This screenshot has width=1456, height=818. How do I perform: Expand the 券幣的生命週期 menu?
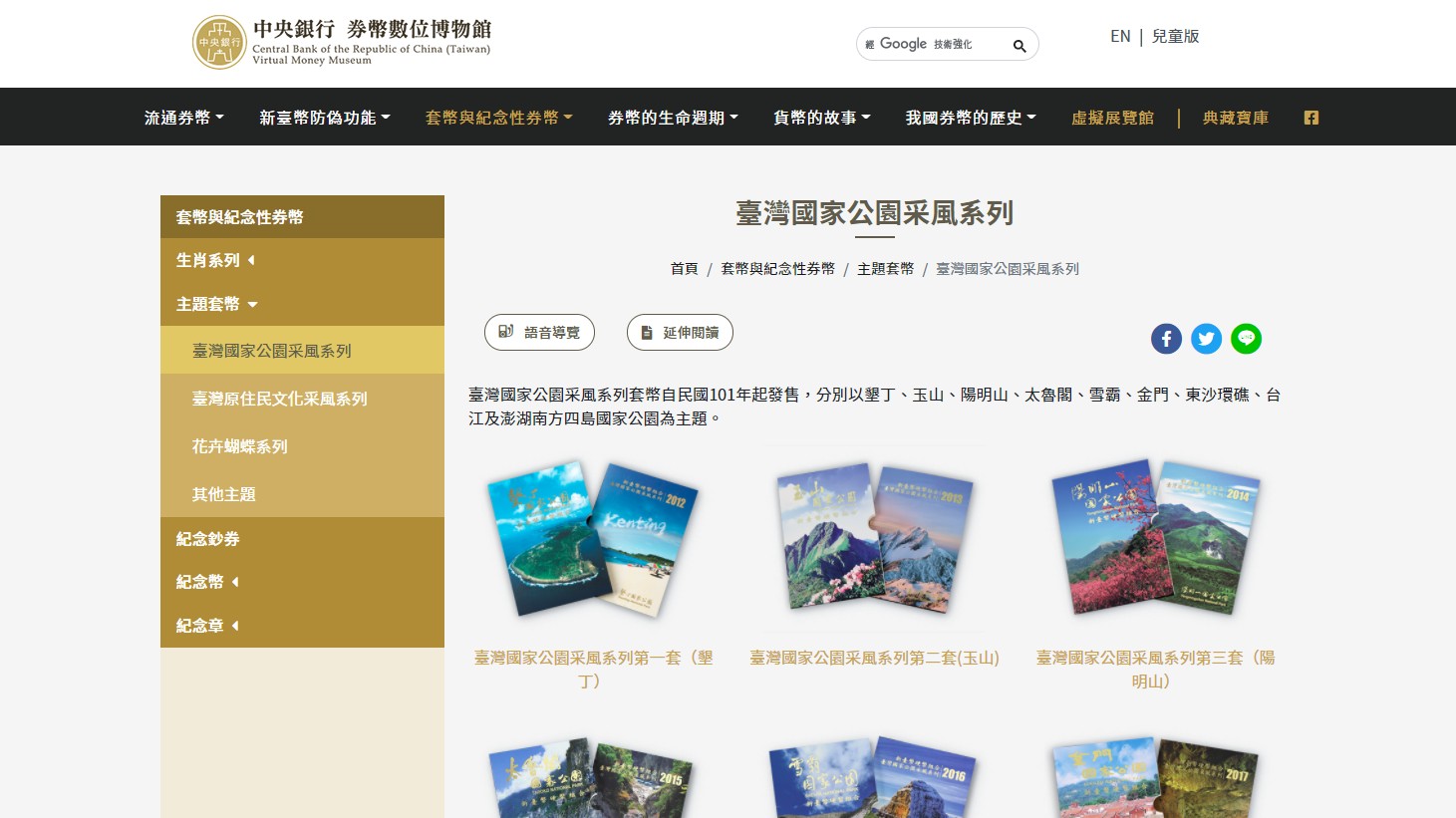tap(674, 118)
